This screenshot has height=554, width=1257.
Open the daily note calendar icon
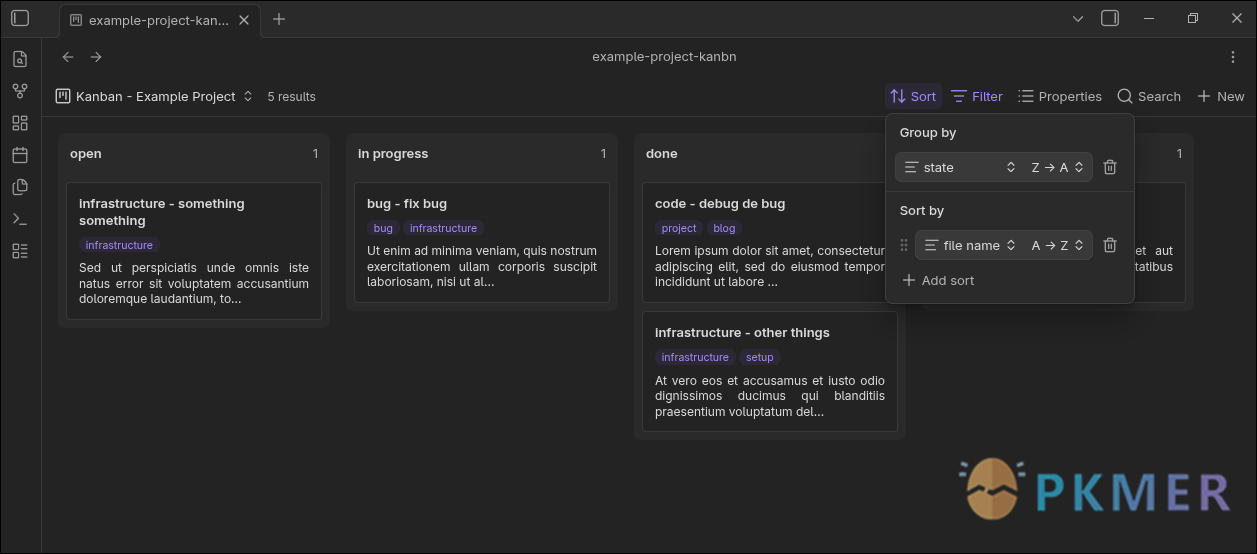pyautogui.click(x=20, y=155)
